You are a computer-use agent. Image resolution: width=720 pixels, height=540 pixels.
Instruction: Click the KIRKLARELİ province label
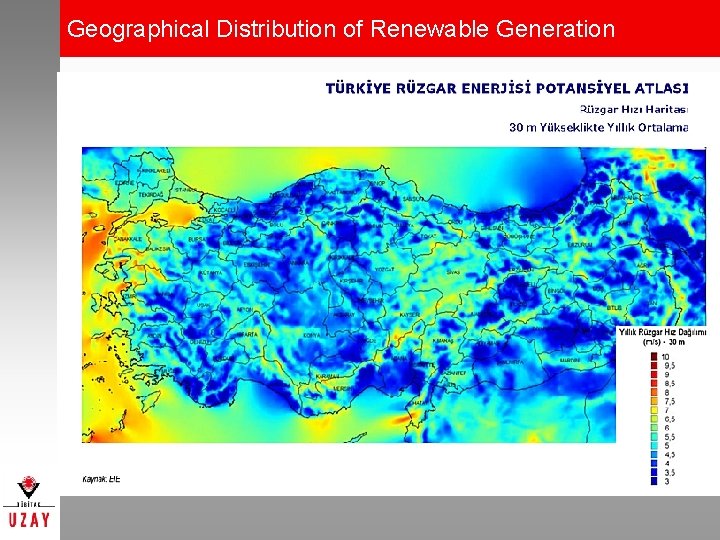coord(154,170)
